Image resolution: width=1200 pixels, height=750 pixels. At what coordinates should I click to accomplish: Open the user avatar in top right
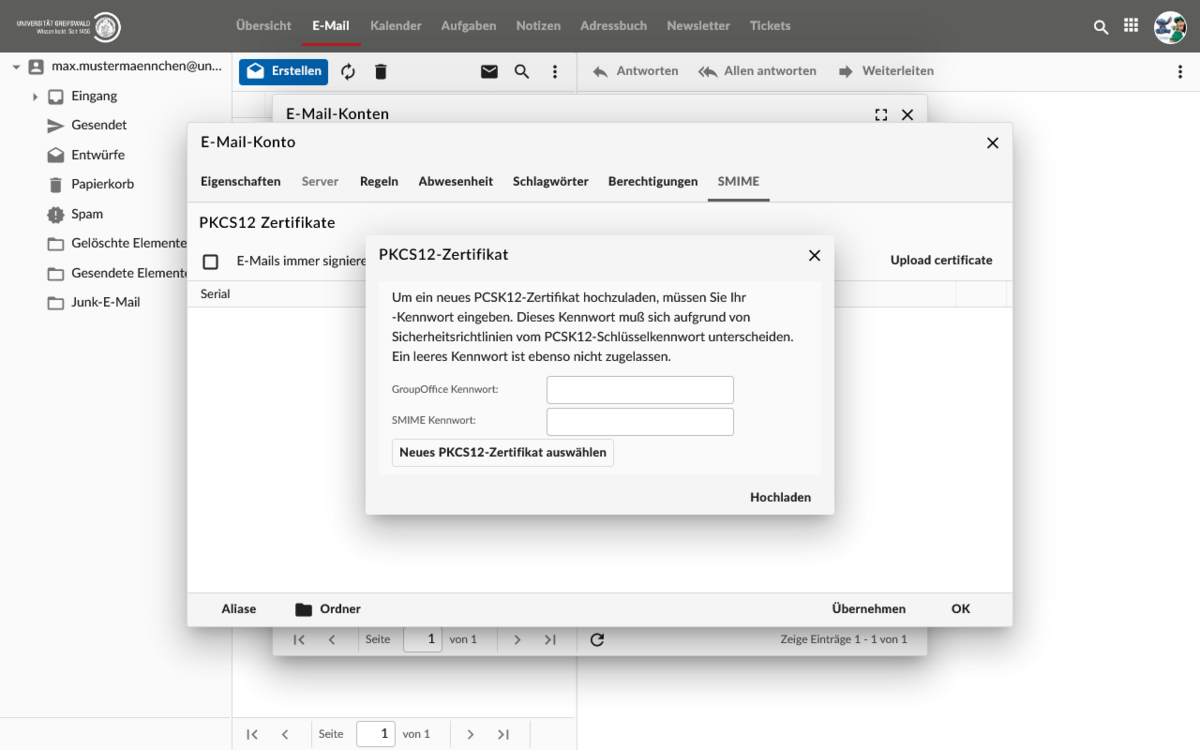coord(1169,27)
